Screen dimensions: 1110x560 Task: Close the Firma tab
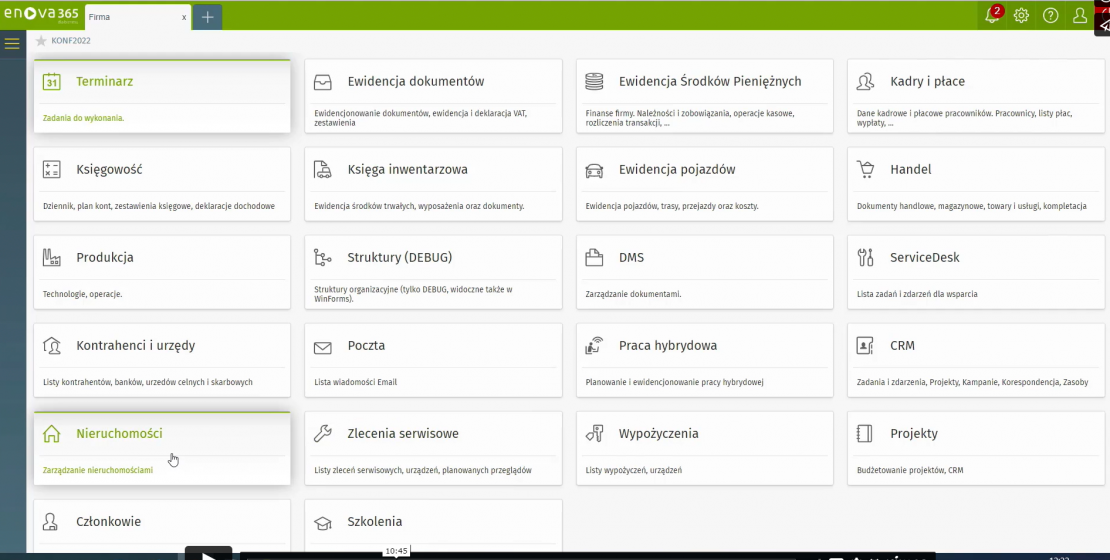pyautogui.click(x=184, y=17)
